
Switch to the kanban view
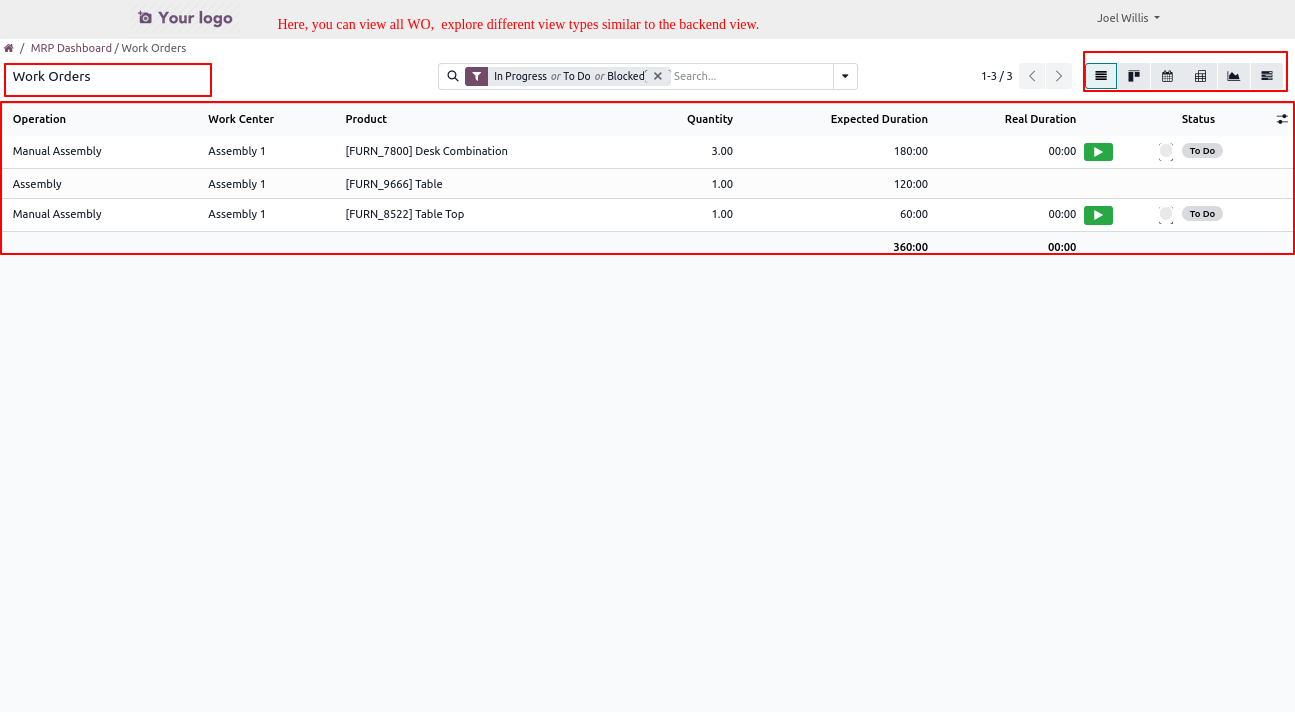pos(1134,76)
